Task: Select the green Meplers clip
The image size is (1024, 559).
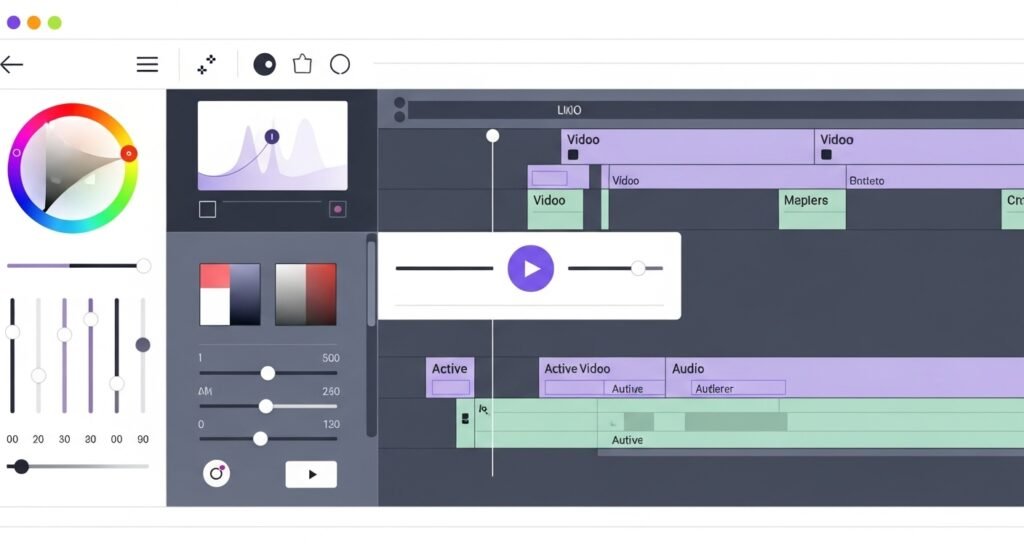Action: pyautogui.click(x=812, y=209)
